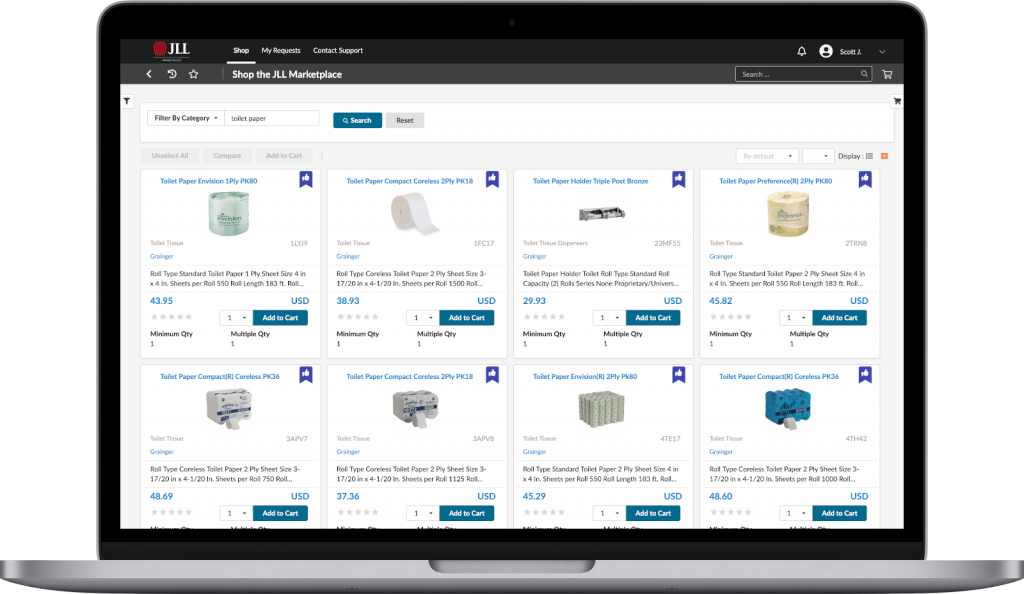This screenshot has height=594, width=1024.
Task: Click the 'toilet paper' keyword field
Action: click(271, 118)
